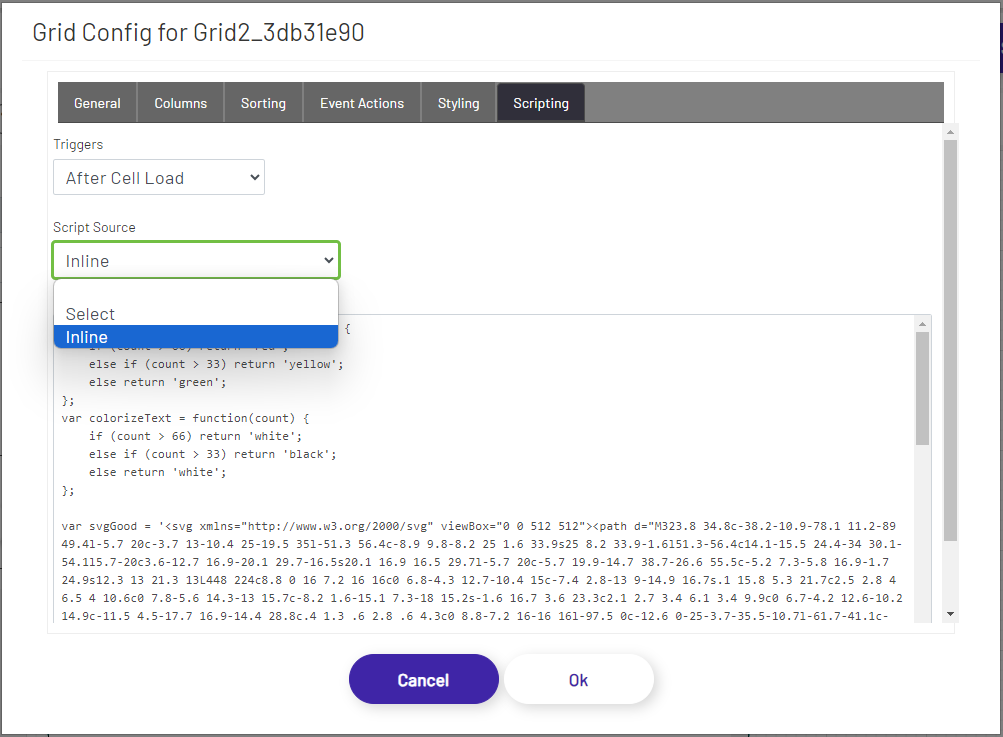Click inside the inline script code editor
Screen dimensions: 1003x737
point(500,470)
